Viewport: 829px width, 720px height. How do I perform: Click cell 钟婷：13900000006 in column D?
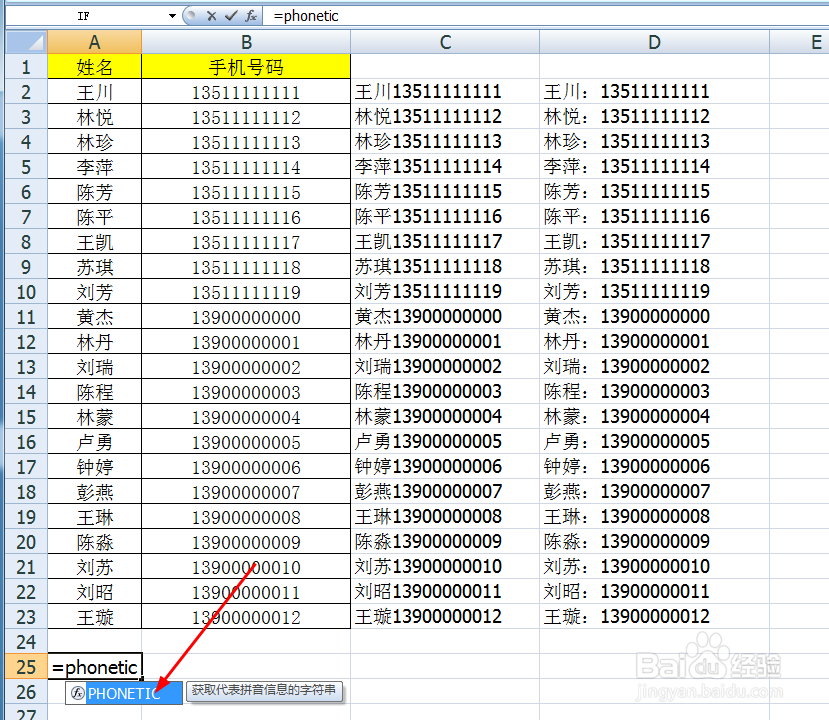tap(655, 467)
